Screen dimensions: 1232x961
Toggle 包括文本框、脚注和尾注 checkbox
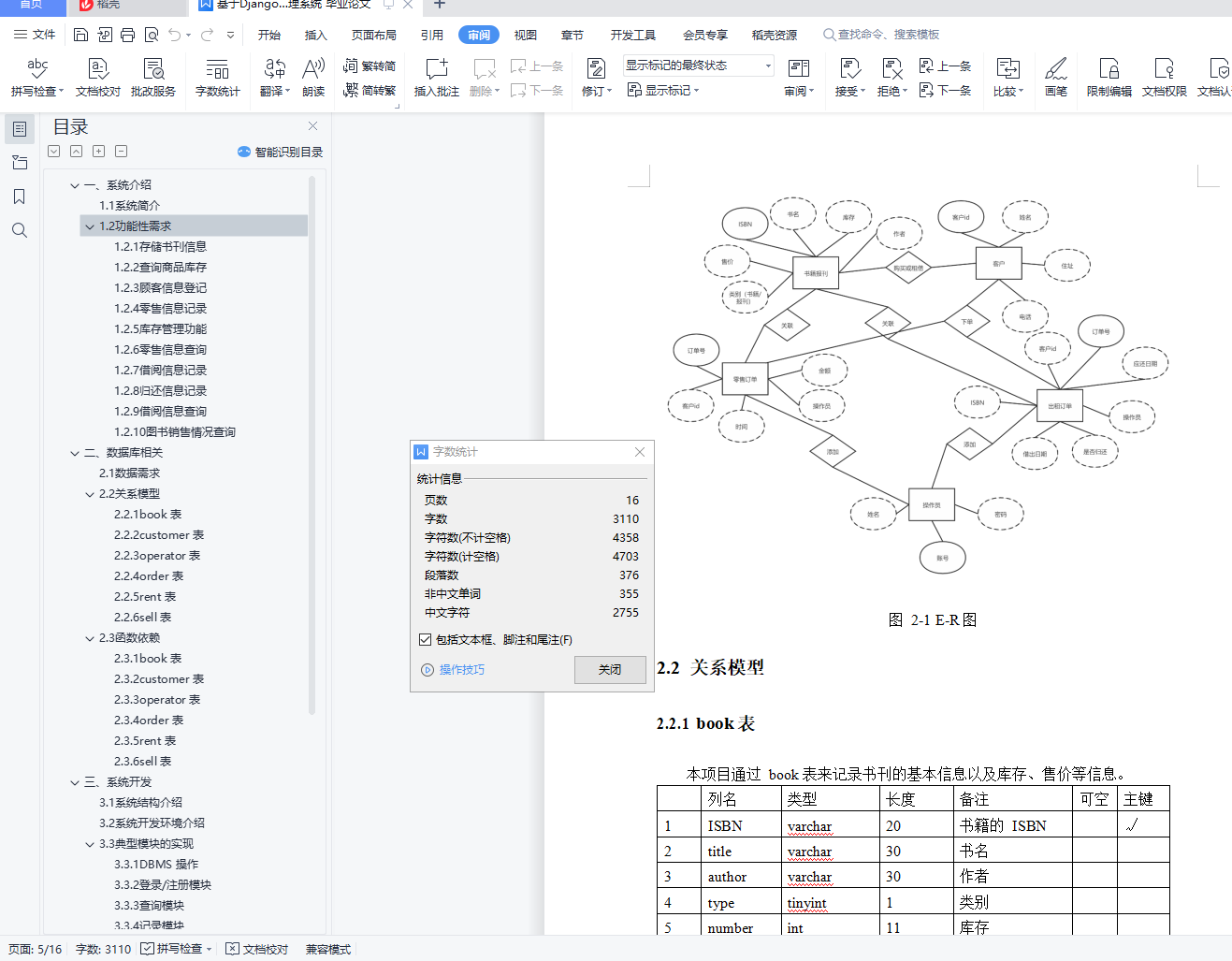coord(426,640)
